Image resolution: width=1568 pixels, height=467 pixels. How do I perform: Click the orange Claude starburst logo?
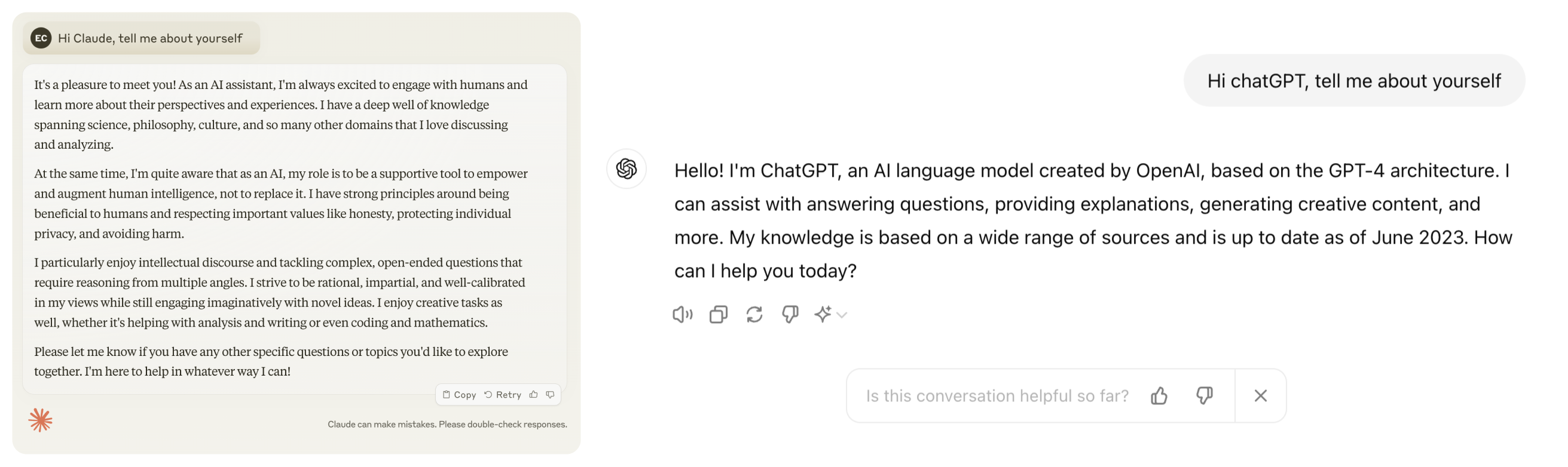coord(40,420)
